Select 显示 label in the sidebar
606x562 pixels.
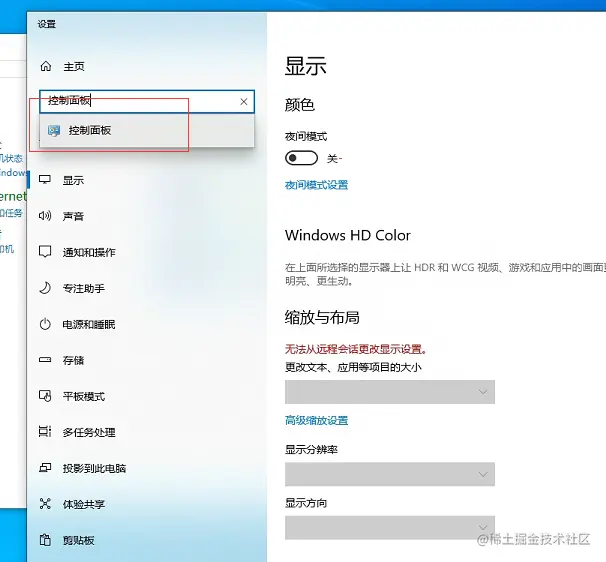click(x=73, y=181)
